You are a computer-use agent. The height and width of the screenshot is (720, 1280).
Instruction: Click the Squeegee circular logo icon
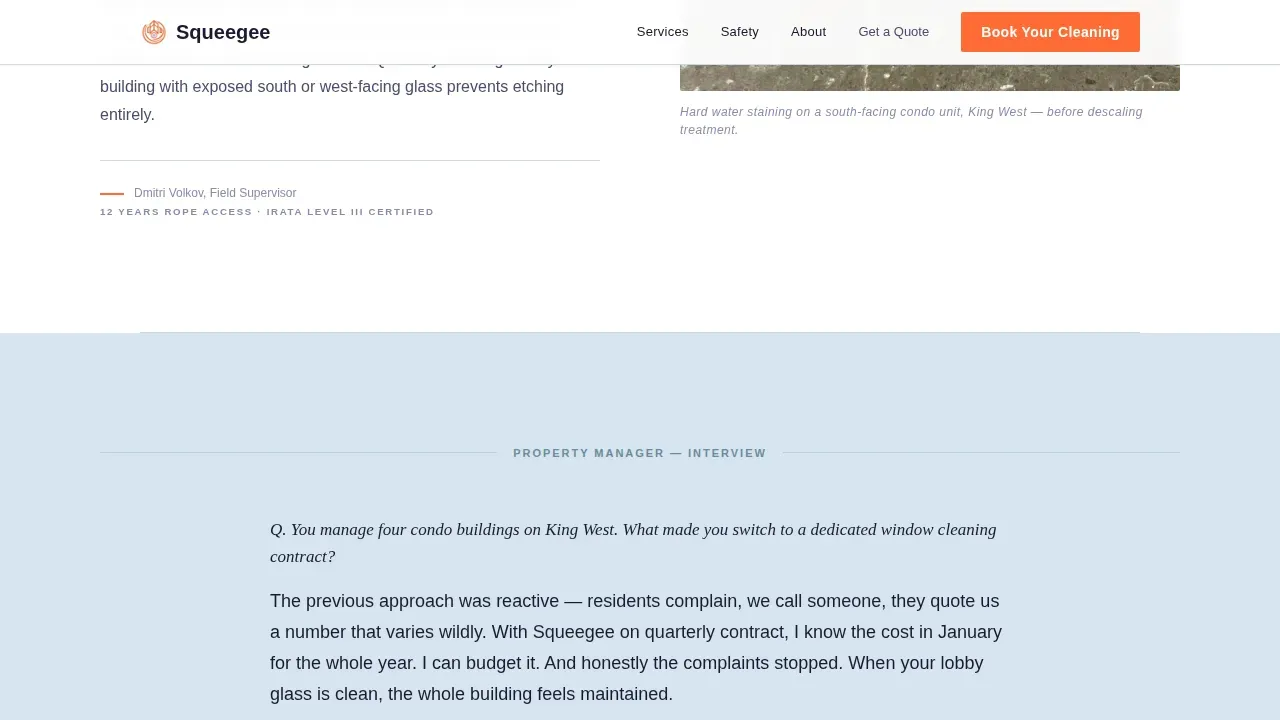(x=154, y=32)
